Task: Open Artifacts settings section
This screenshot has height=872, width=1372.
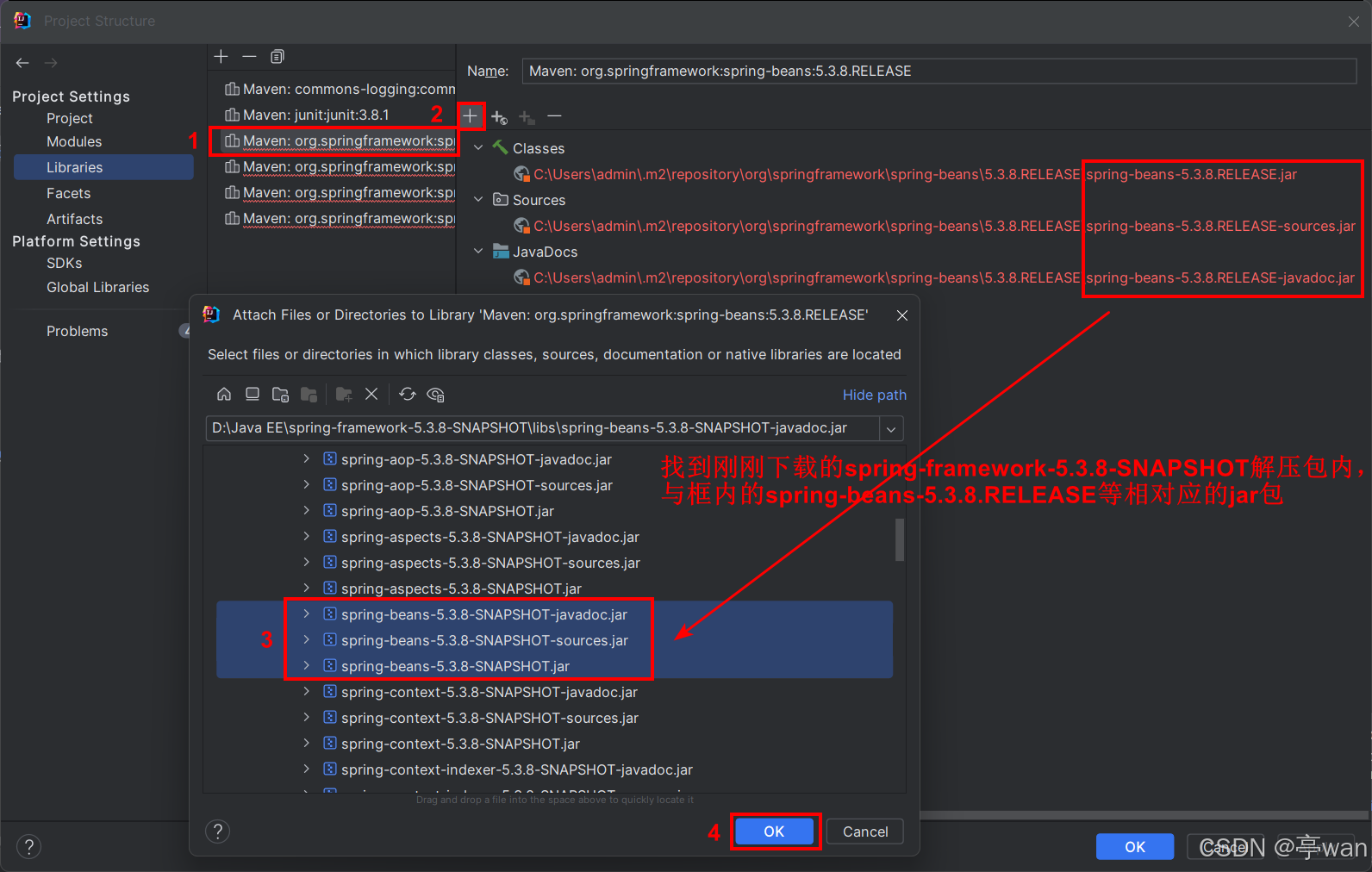Action: tap(75, 219)
